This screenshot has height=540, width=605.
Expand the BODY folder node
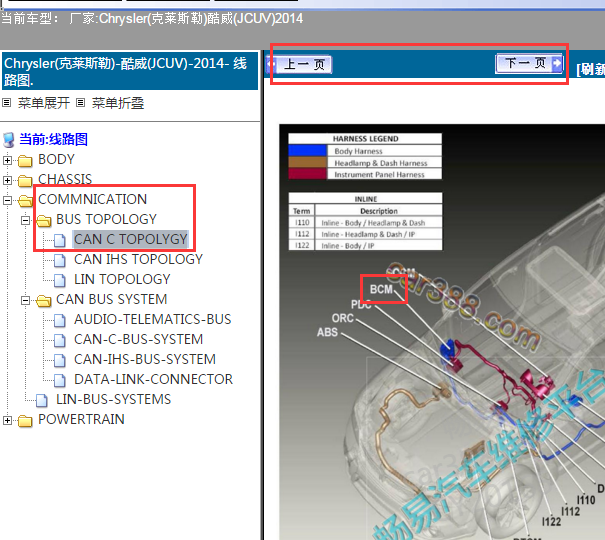7,160
